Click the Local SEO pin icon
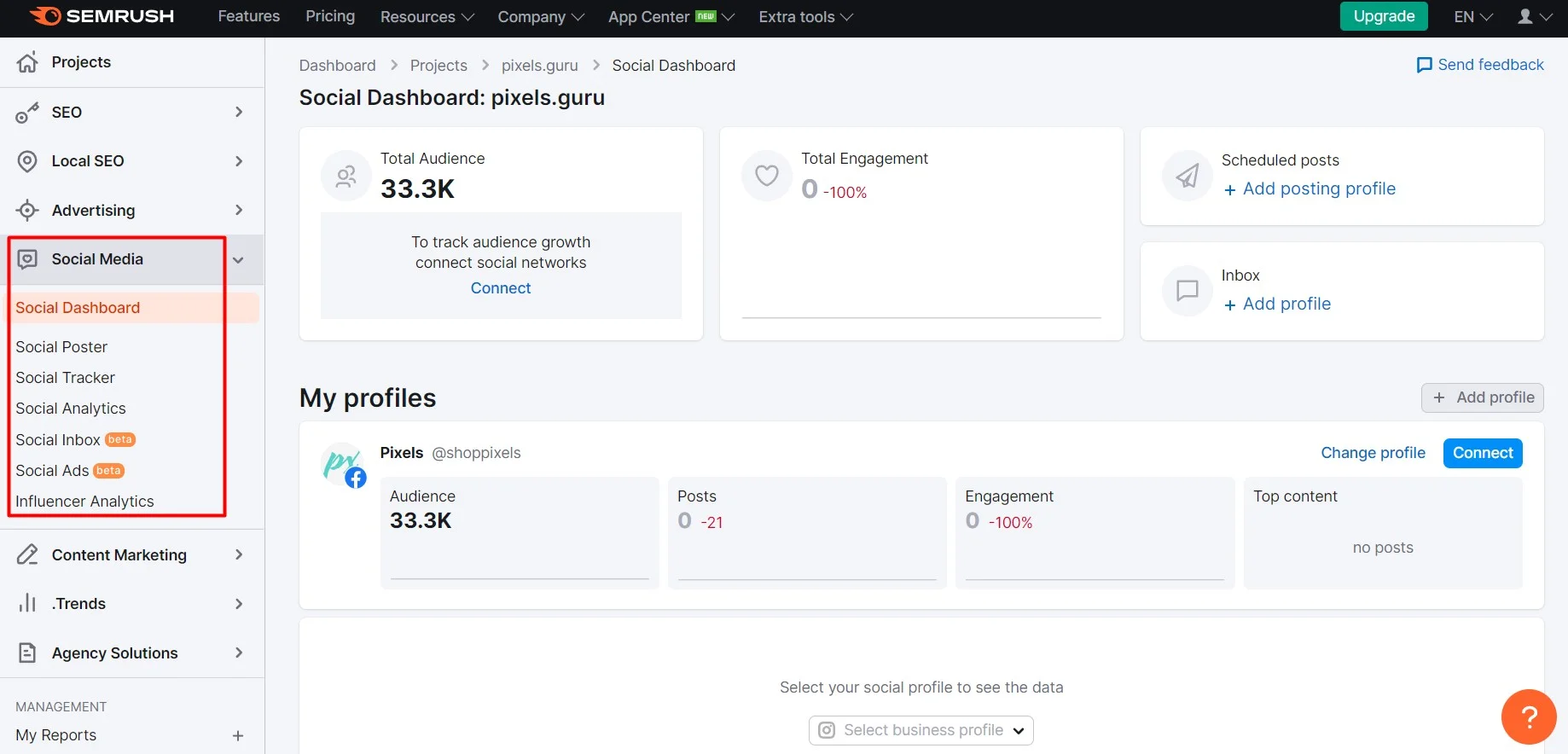 click(27, 161)
